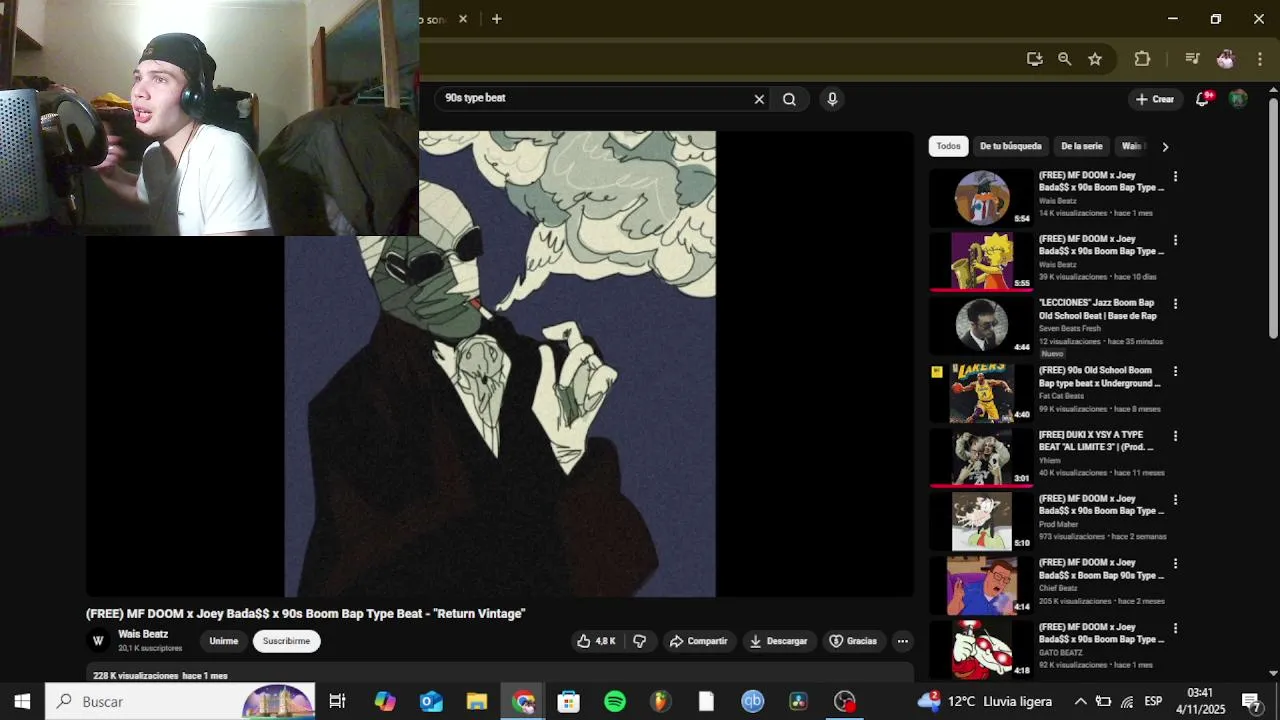
Task: Open Copilot from the taskbar
Action: [385, 702]
